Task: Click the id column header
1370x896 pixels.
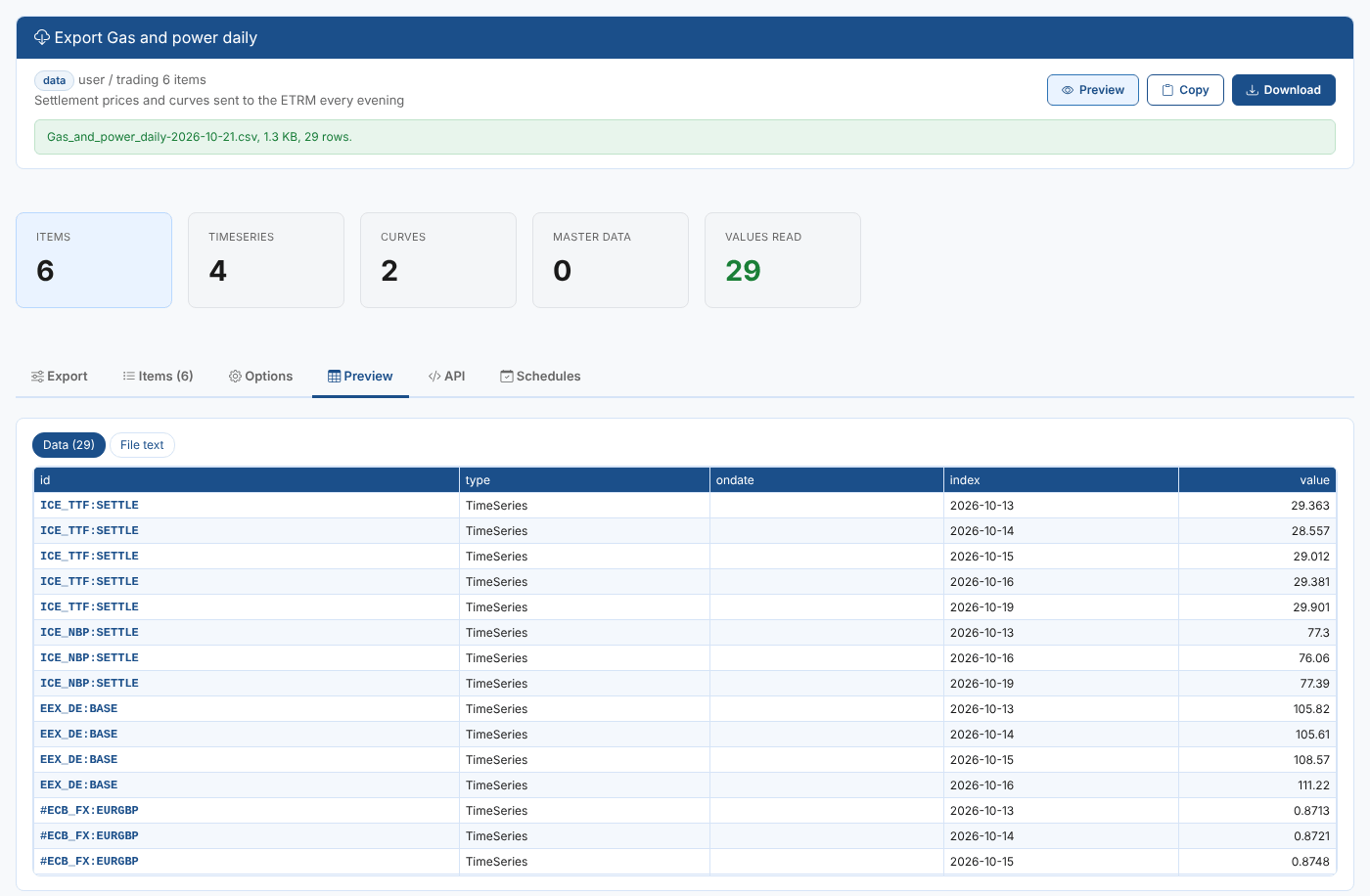Action: coord(247,480)
